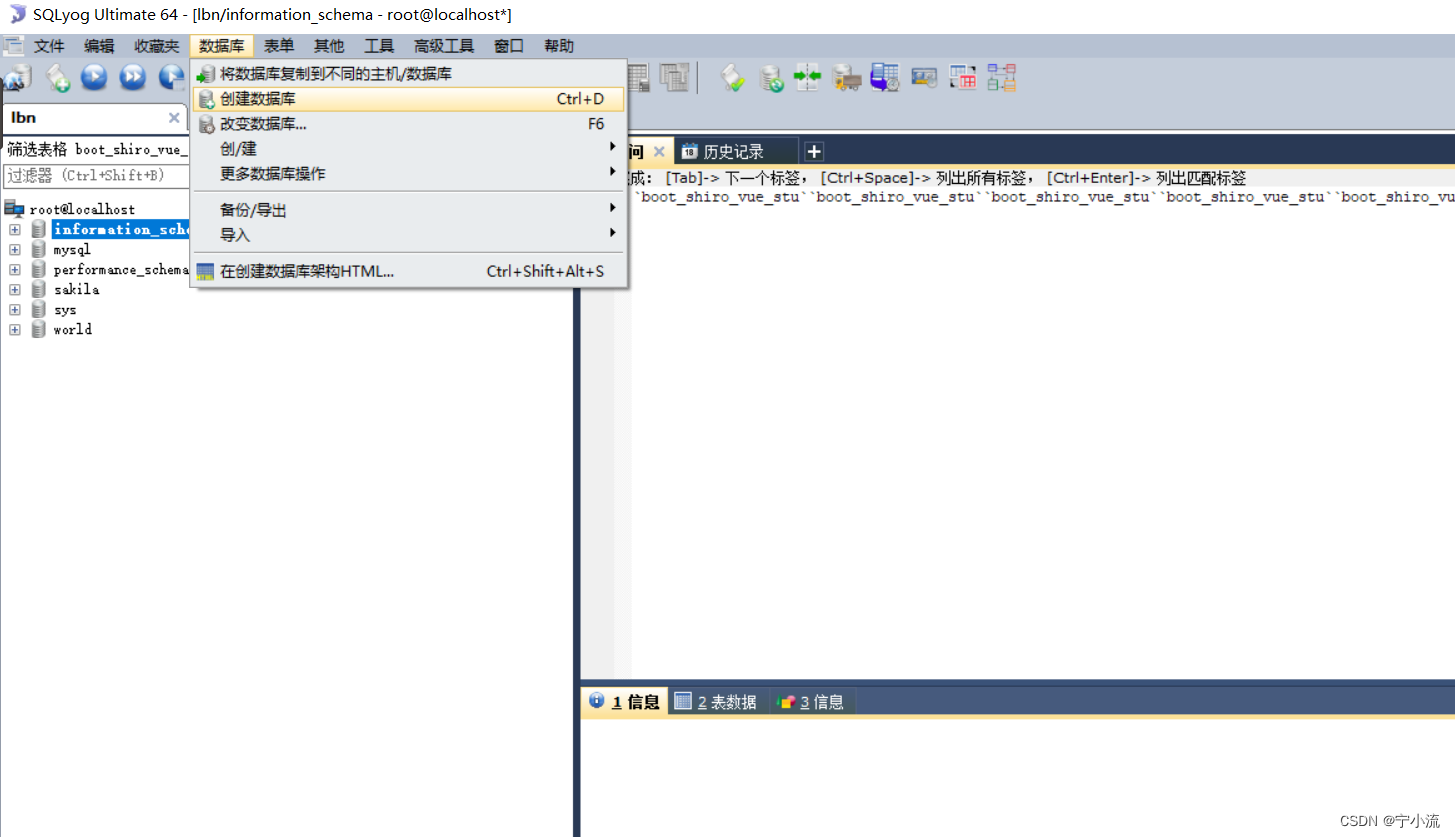Image resolution: width=1455 pixels, height=837 pixels.
Task: Switch to the 2 表数据 tab
Action: [717, 702]
